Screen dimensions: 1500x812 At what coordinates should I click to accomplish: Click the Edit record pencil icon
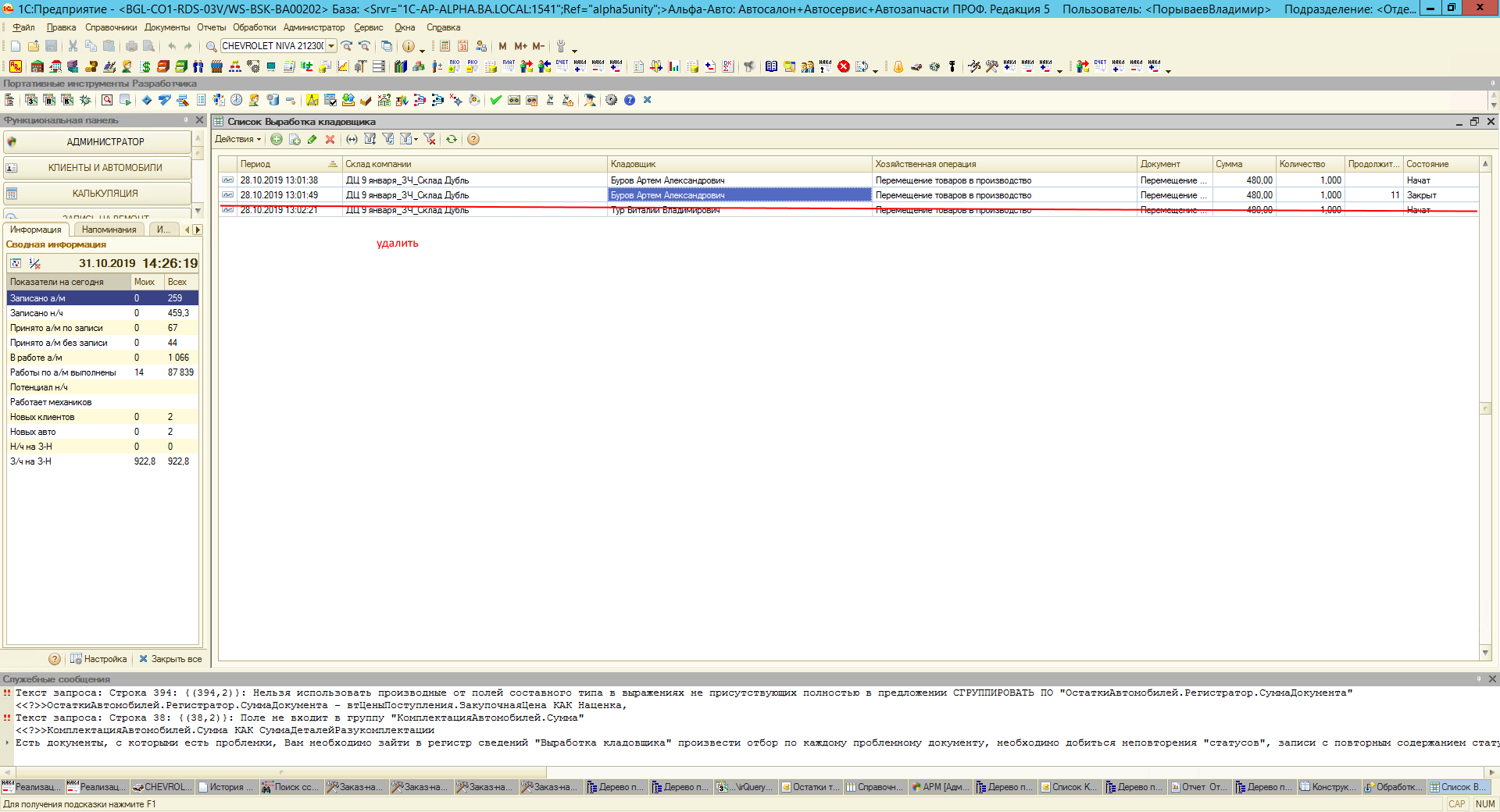click(x=312, y=140)
